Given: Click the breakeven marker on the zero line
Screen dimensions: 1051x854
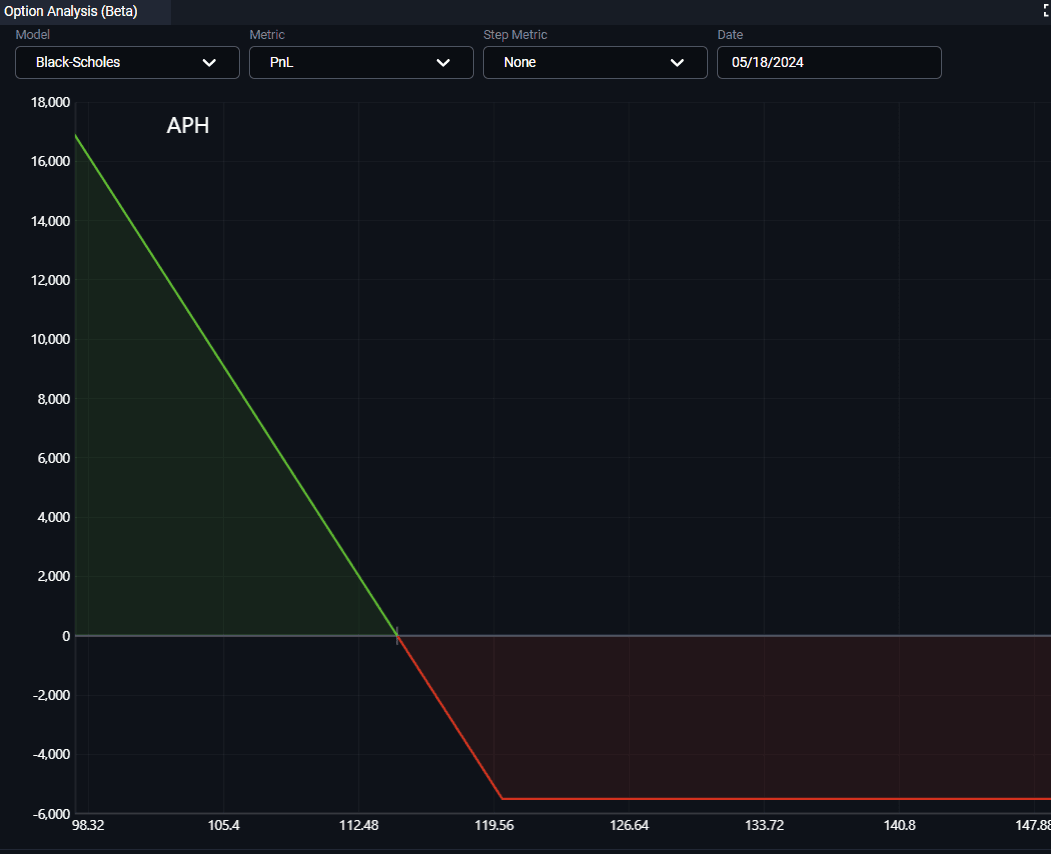Looking at the screenshot, I should tap(397, 635).
